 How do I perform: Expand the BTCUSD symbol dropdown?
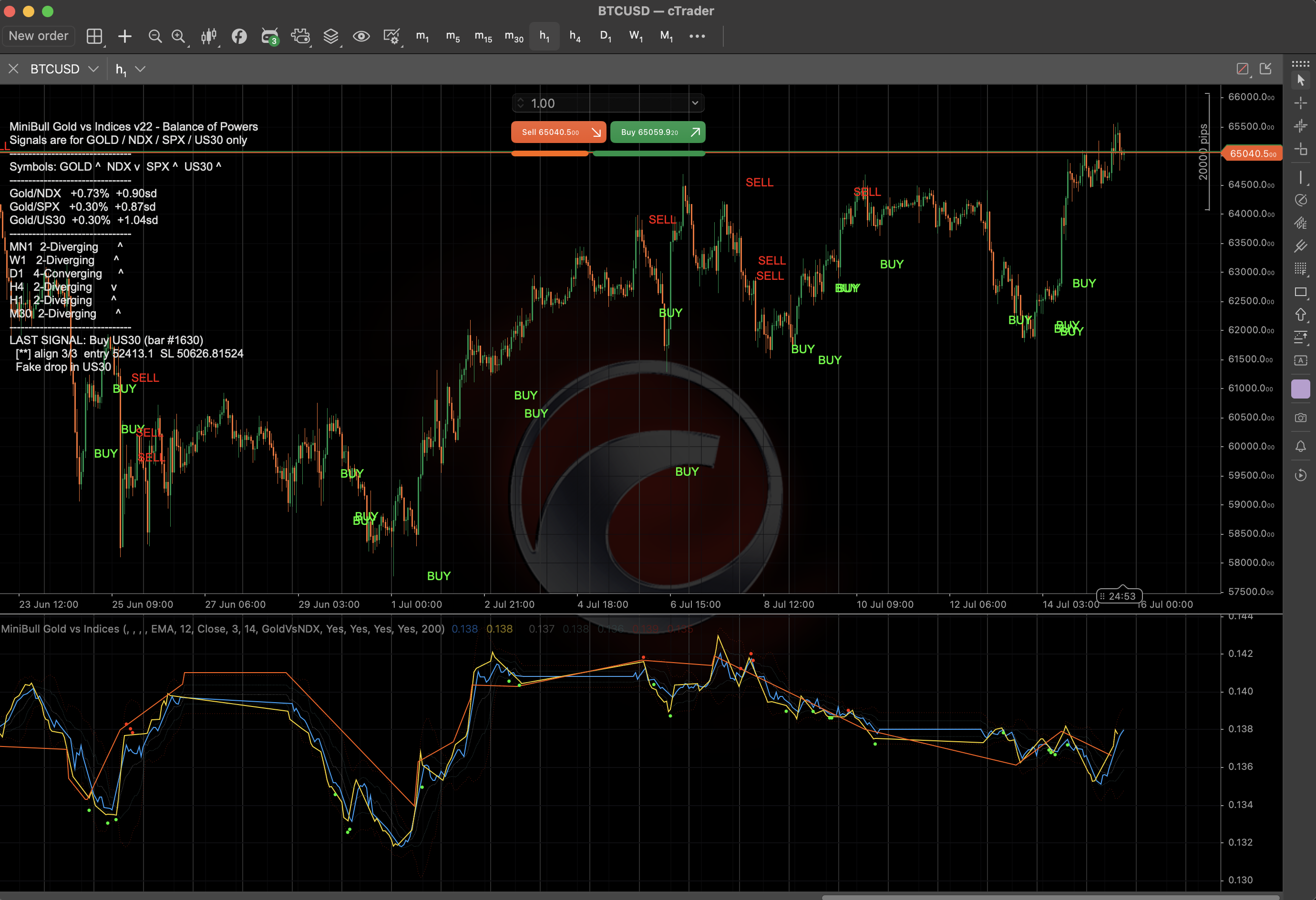tap(93, 69)
